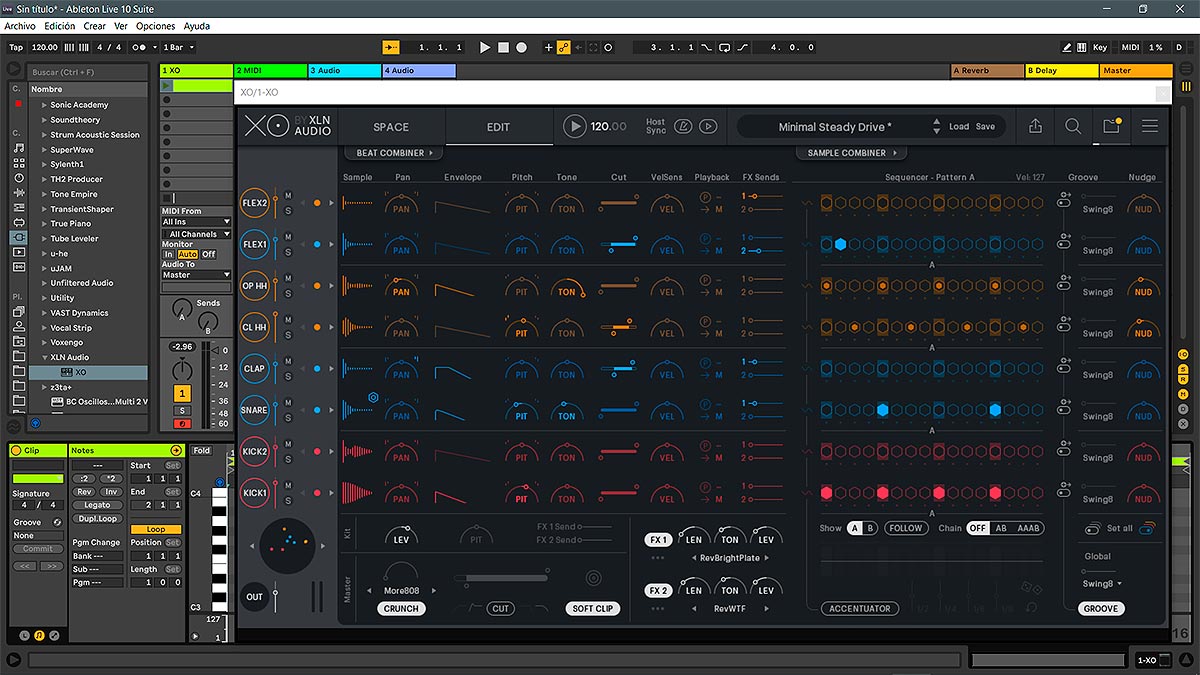The image size is (1200, 675).
Task: Select the KICK2 drum channel pad
Action: [x=255, y=451]
